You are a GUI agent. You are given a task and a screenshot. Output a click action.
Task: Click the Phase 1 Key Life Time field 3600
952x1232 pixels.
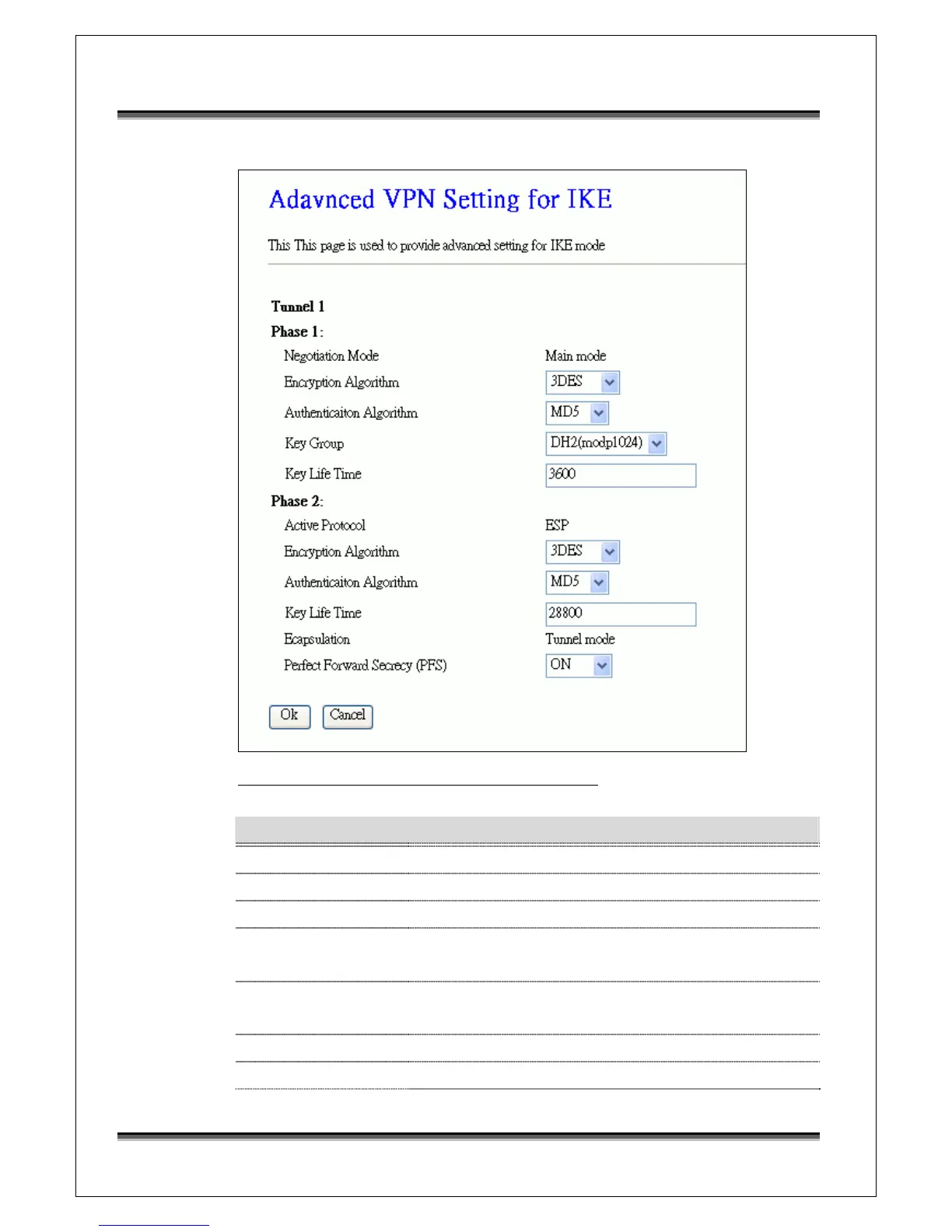click(x=621, y=475)
